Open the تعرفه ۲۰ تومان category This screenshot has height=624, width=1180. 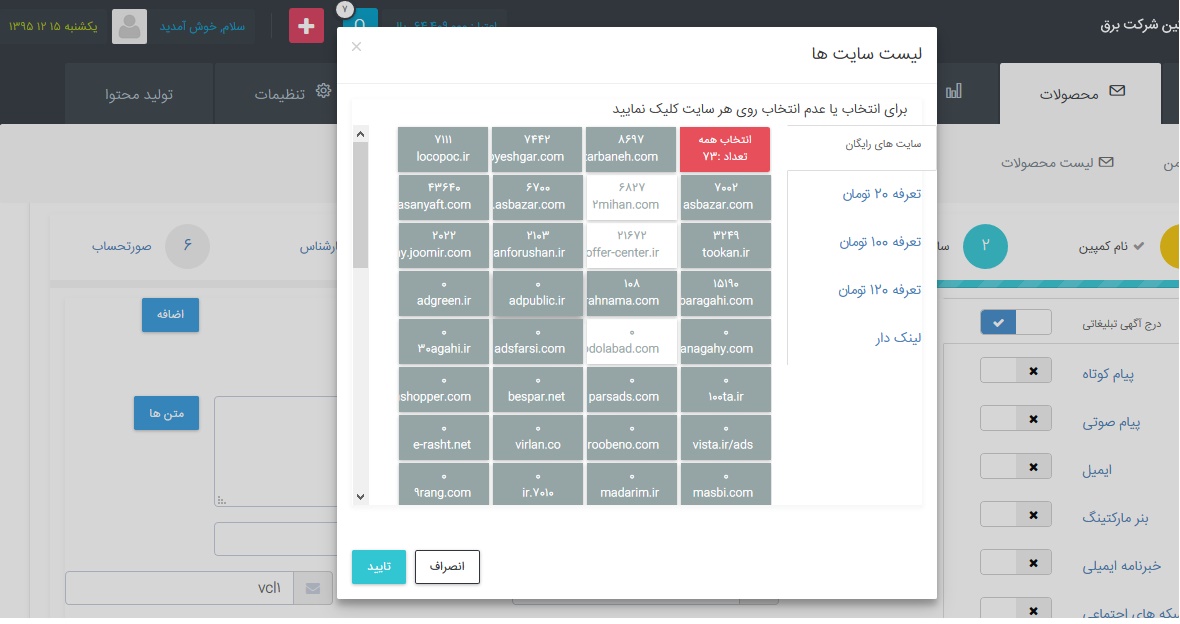(x=881, y=194)
